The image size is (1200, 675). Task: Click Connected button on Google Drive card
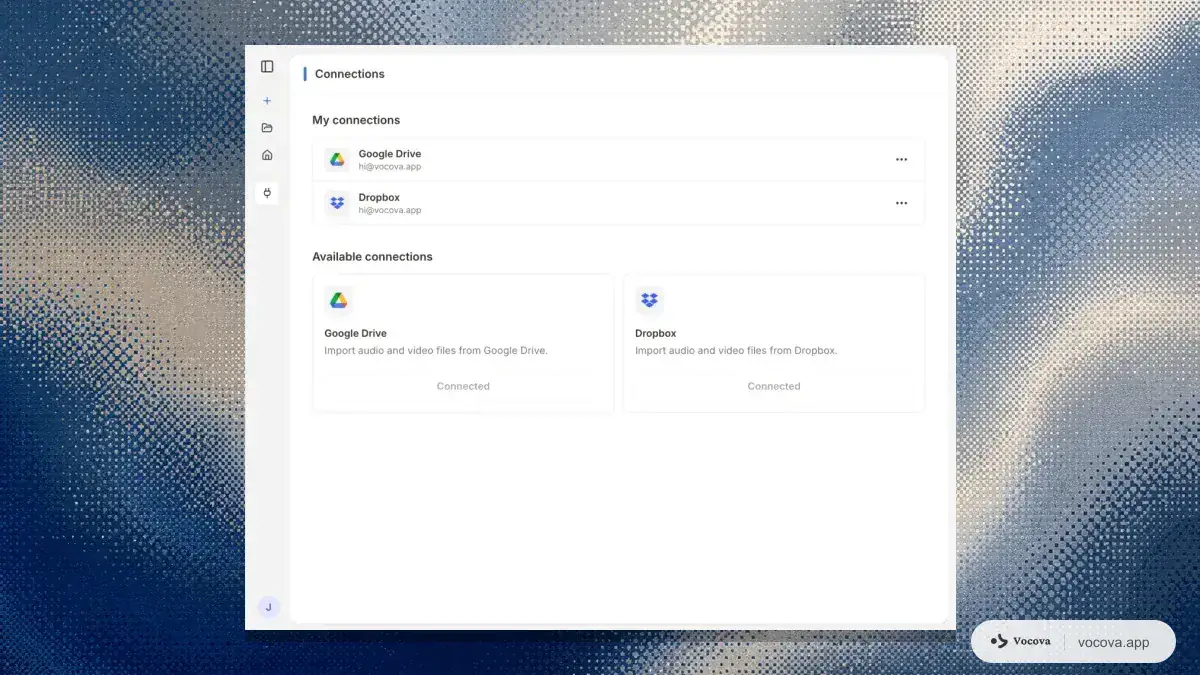point(463,386)
